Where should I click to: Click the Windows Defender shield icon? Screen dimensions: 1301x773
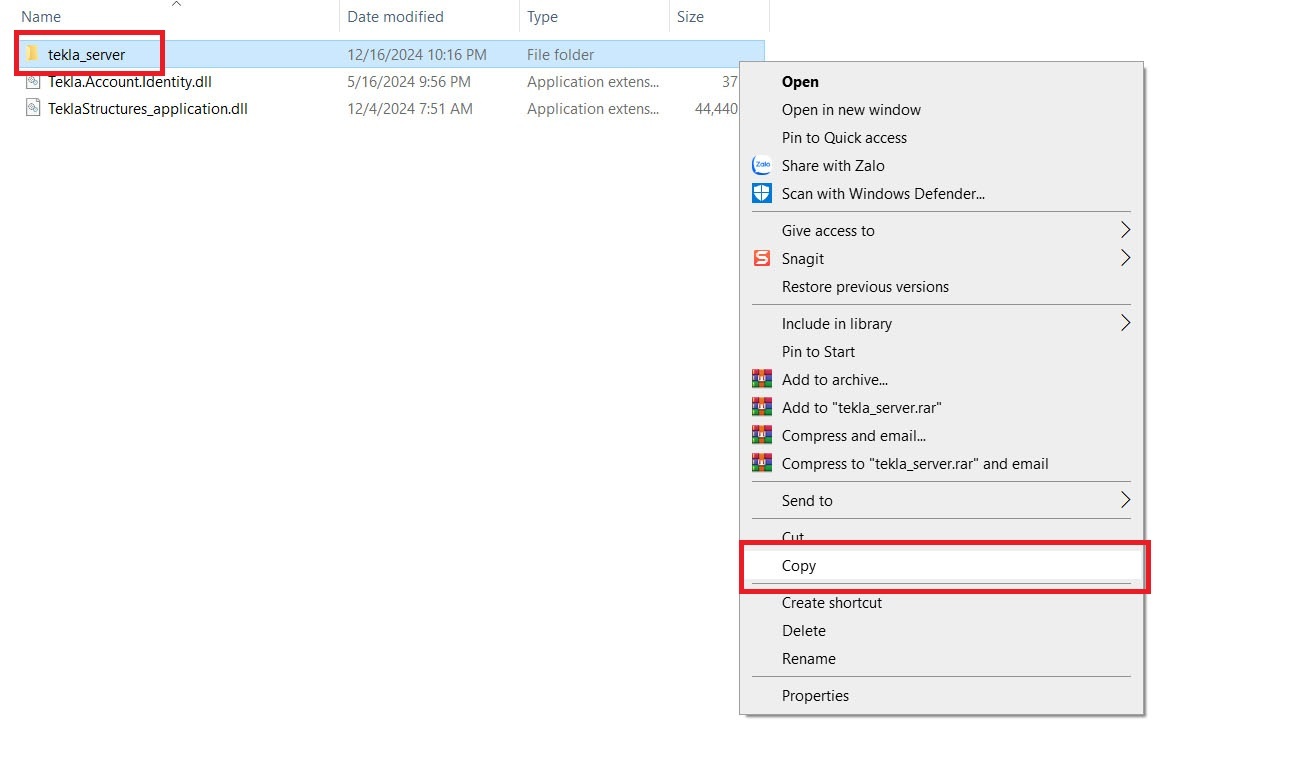coord(762,194)
